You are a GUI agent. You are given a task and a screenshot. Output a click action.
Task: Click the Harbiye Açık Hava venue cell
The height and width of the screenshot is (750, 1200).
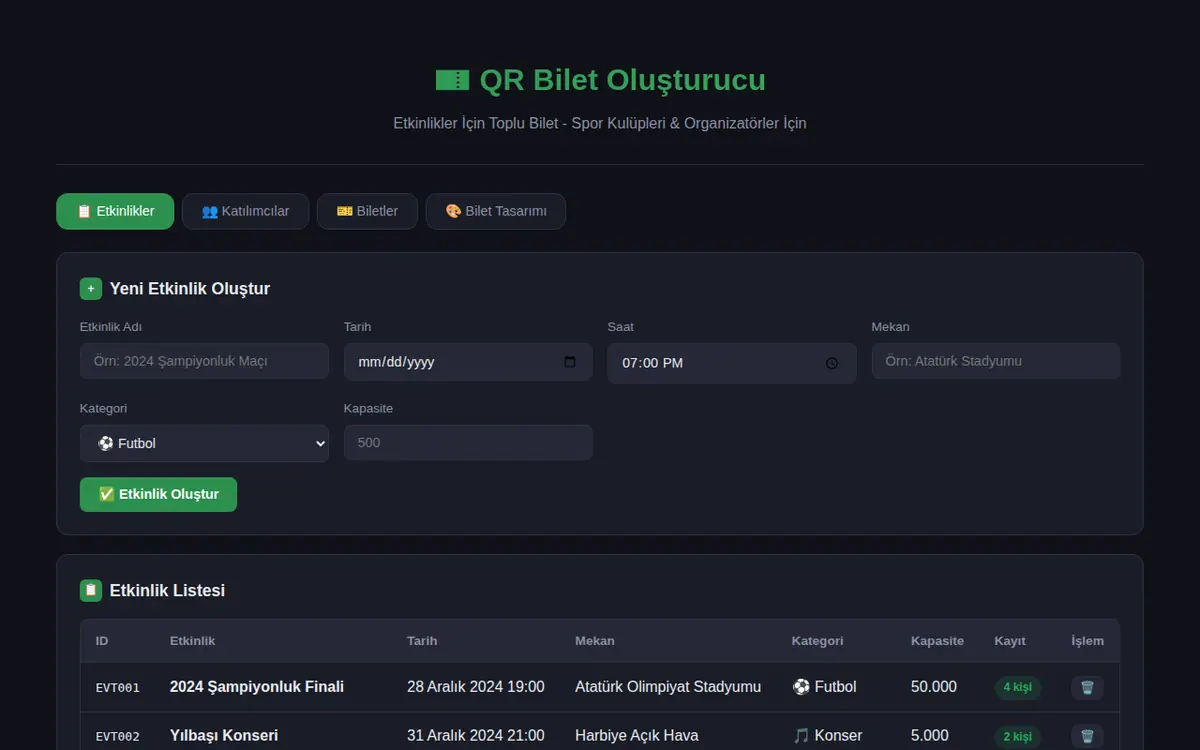(637, 736)
